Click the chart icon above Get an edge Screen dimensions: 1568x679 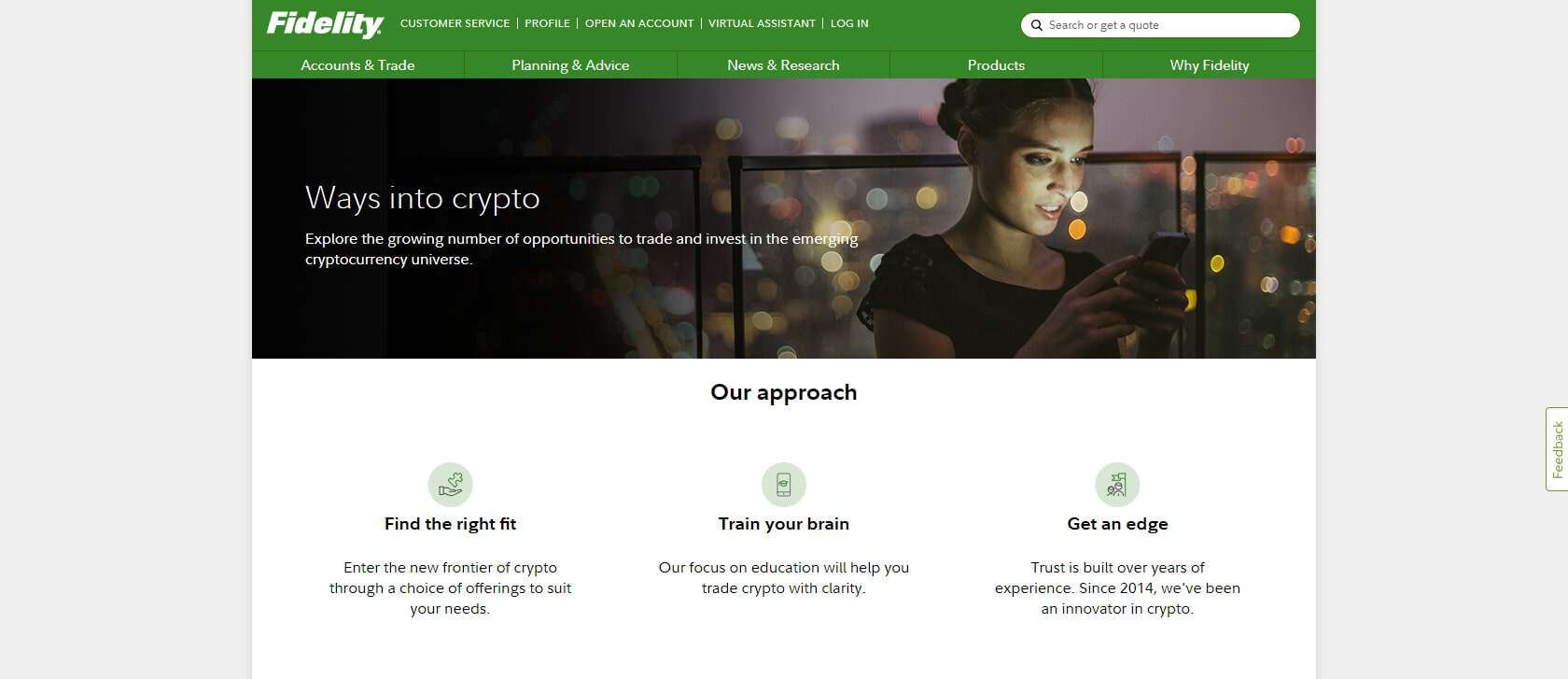click(x=1117, y=485)
